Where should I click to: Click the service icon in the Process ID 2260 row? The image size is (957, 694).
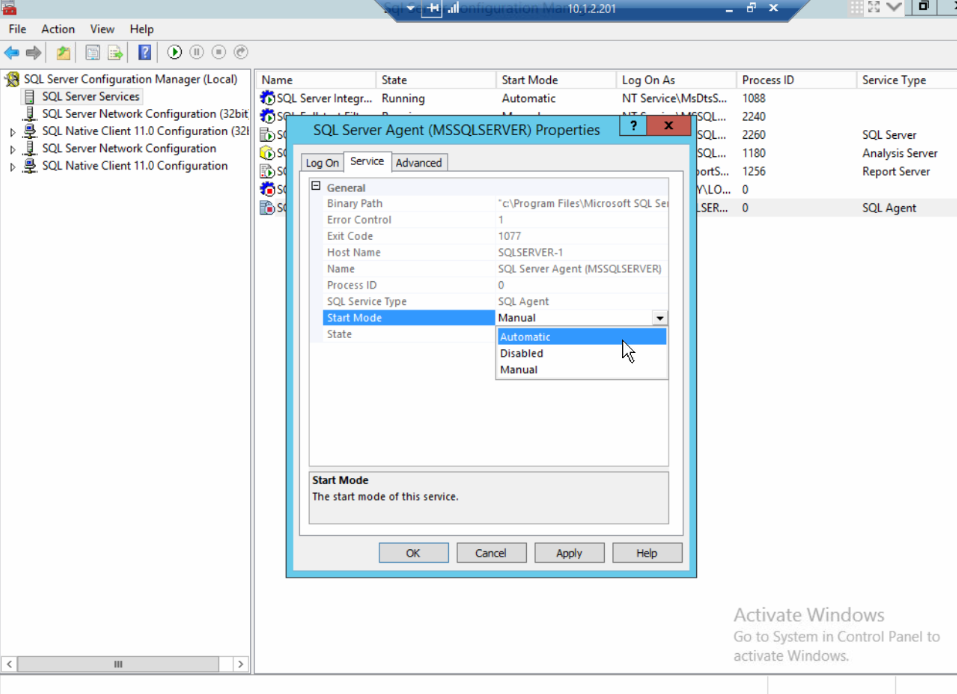pyautogui.click(x=267, y=134)
